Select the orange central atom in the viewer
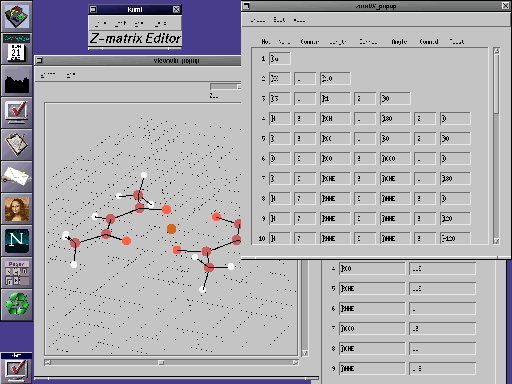The height and width of the screenshot is (384, 512). [x=171, y=229]
